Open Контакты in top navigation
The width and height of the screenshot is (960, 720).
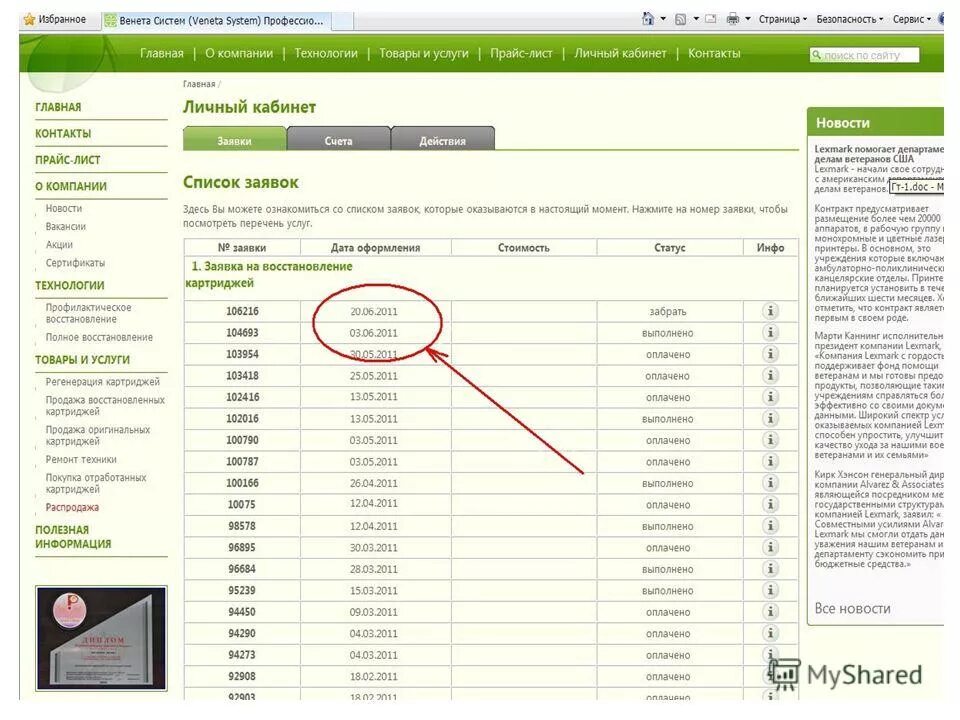tap(714, 53)
